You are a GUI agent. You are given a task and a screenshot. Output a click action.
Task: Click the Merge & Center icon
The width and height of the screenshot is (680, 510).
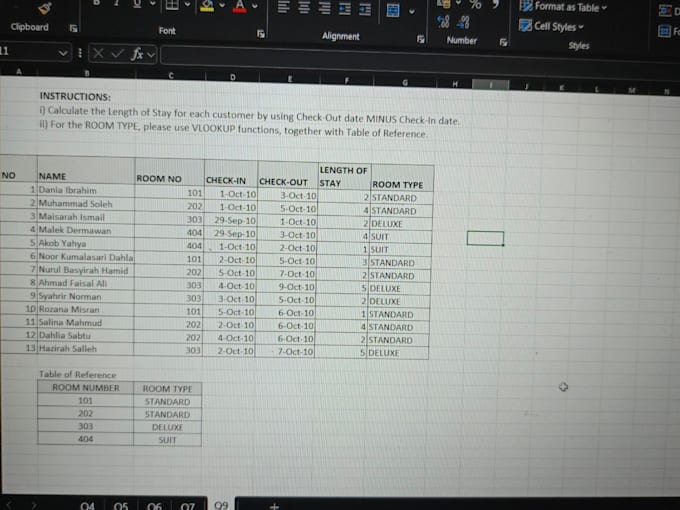[393, 10]
